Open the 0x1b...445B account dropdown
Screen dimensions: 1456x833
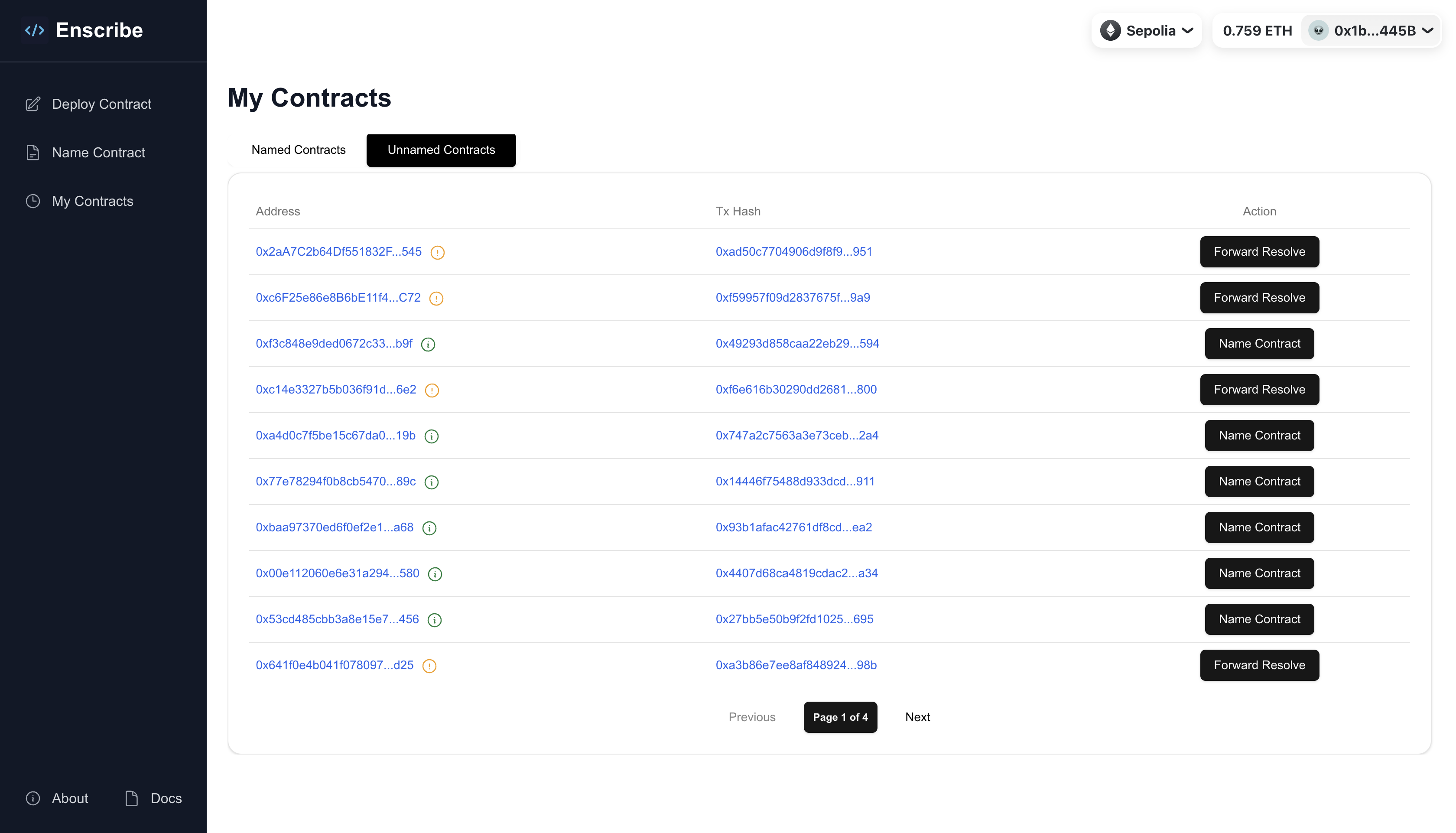pyautogui.click(x=1371, y=30)
